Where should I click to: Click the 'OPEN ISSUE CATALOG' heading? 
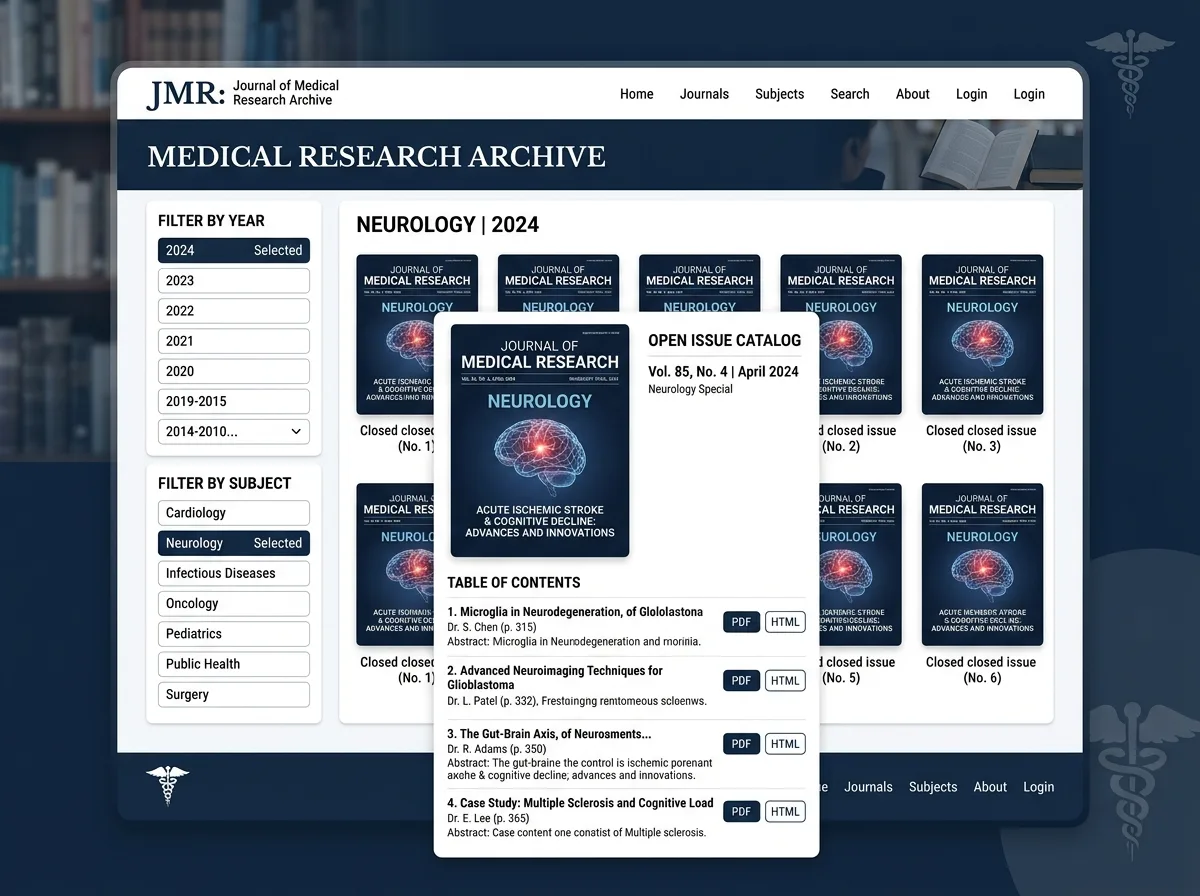click(x=724, y=340)
